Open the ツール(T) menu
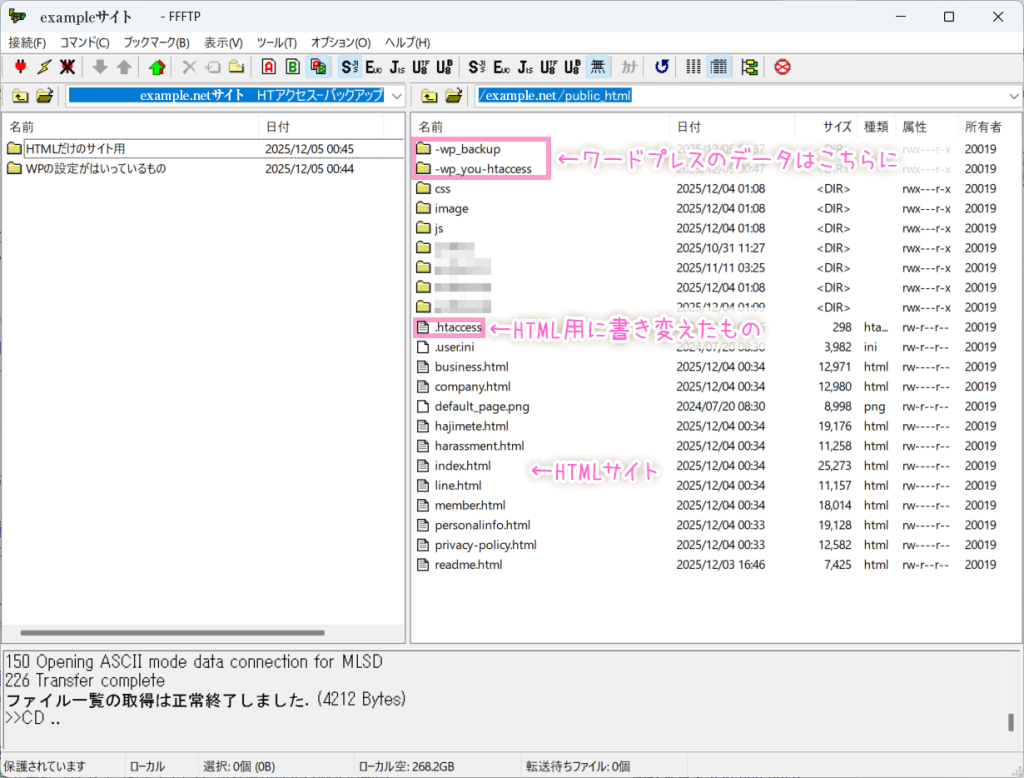This screenshot has height=778, width=1024. [x=276, y=43]
